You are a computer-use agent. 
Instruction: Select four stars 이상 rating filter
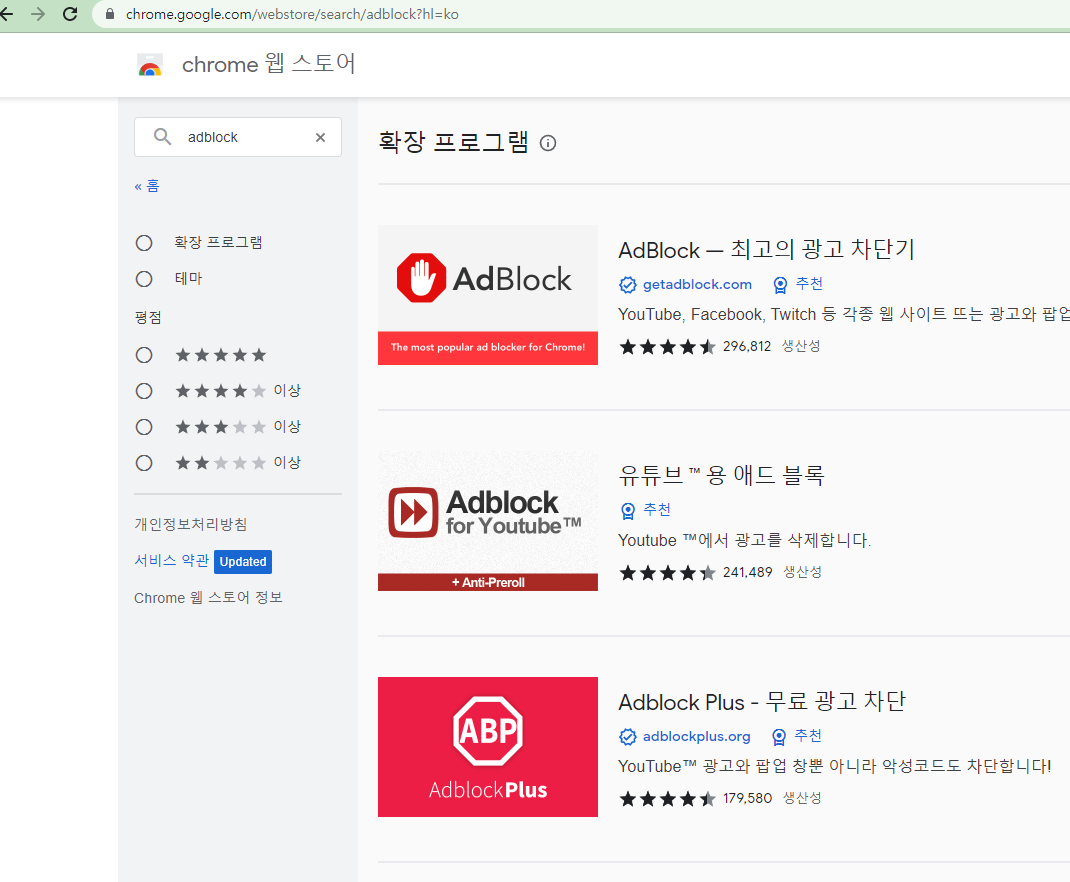[x=144, y=391]
